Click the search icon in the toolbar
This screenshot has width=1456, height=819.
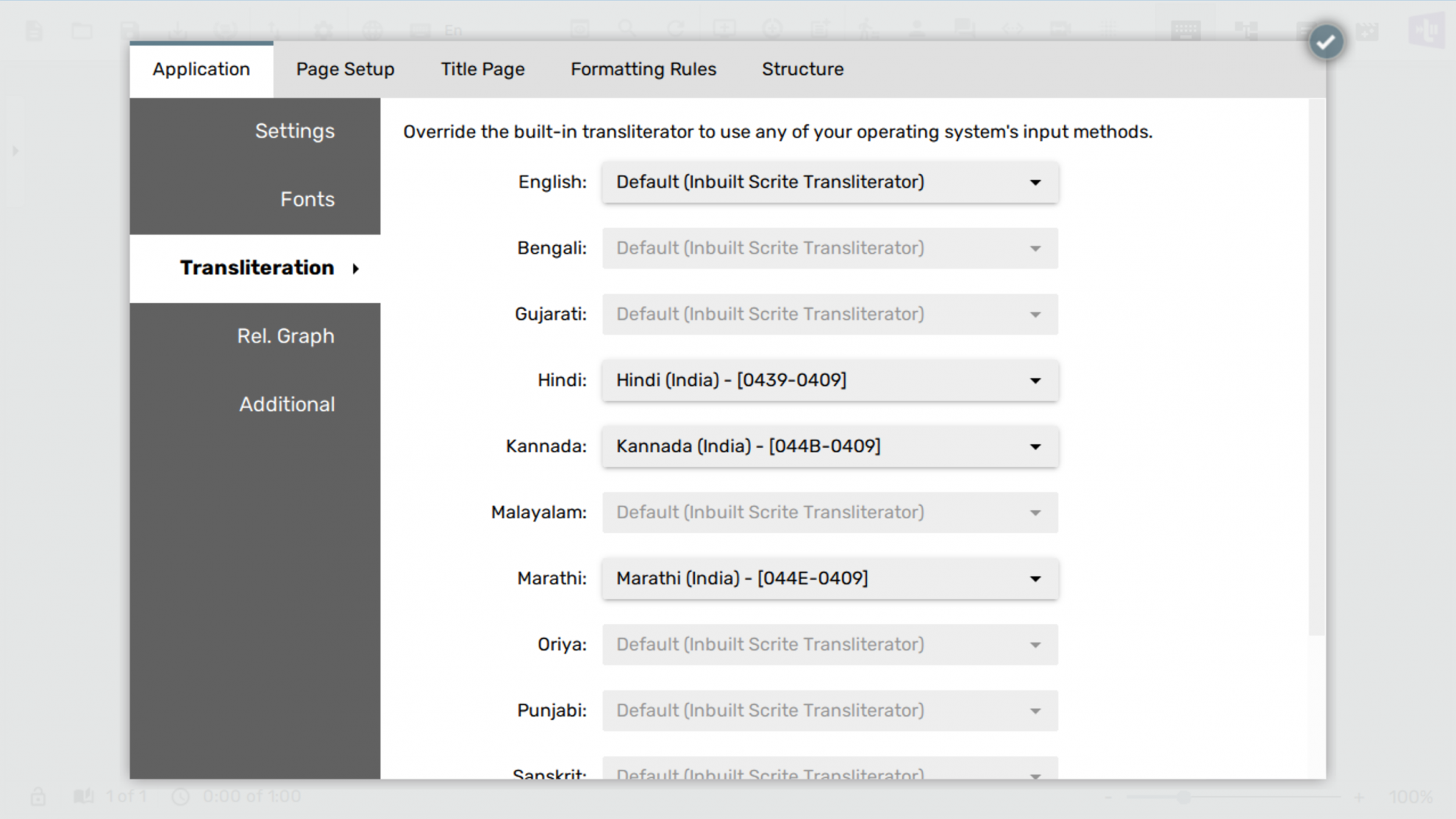pos(627,29)
